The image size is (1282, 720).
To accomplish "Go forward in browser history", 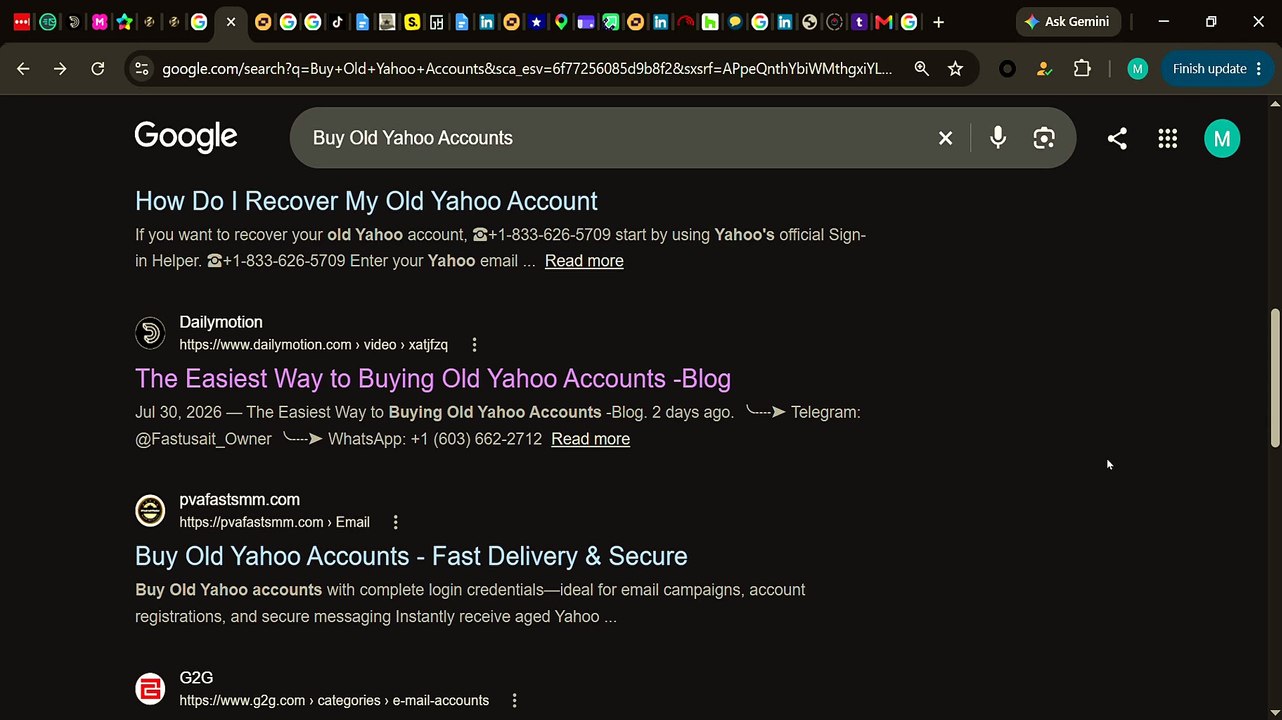I will (60, 69).
